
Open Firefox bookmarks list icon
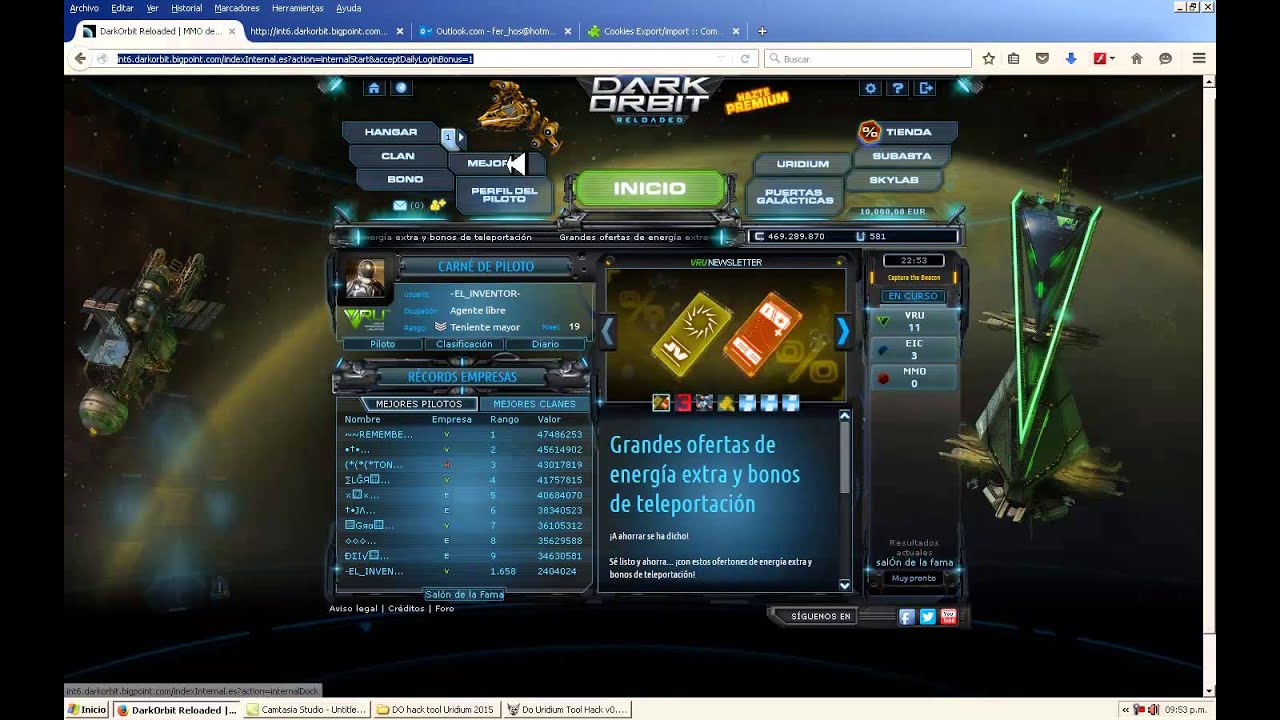(1013, 59)
